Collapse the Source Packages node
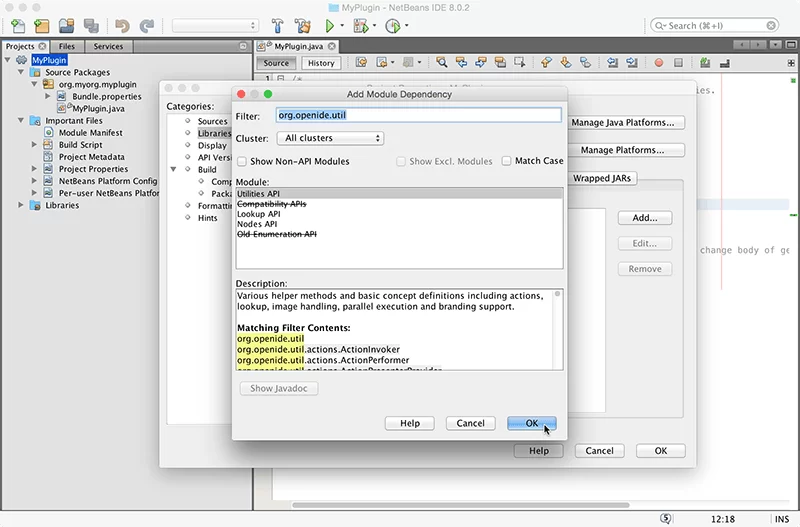This screenshot has width=800, height=527. click(21, 72)
